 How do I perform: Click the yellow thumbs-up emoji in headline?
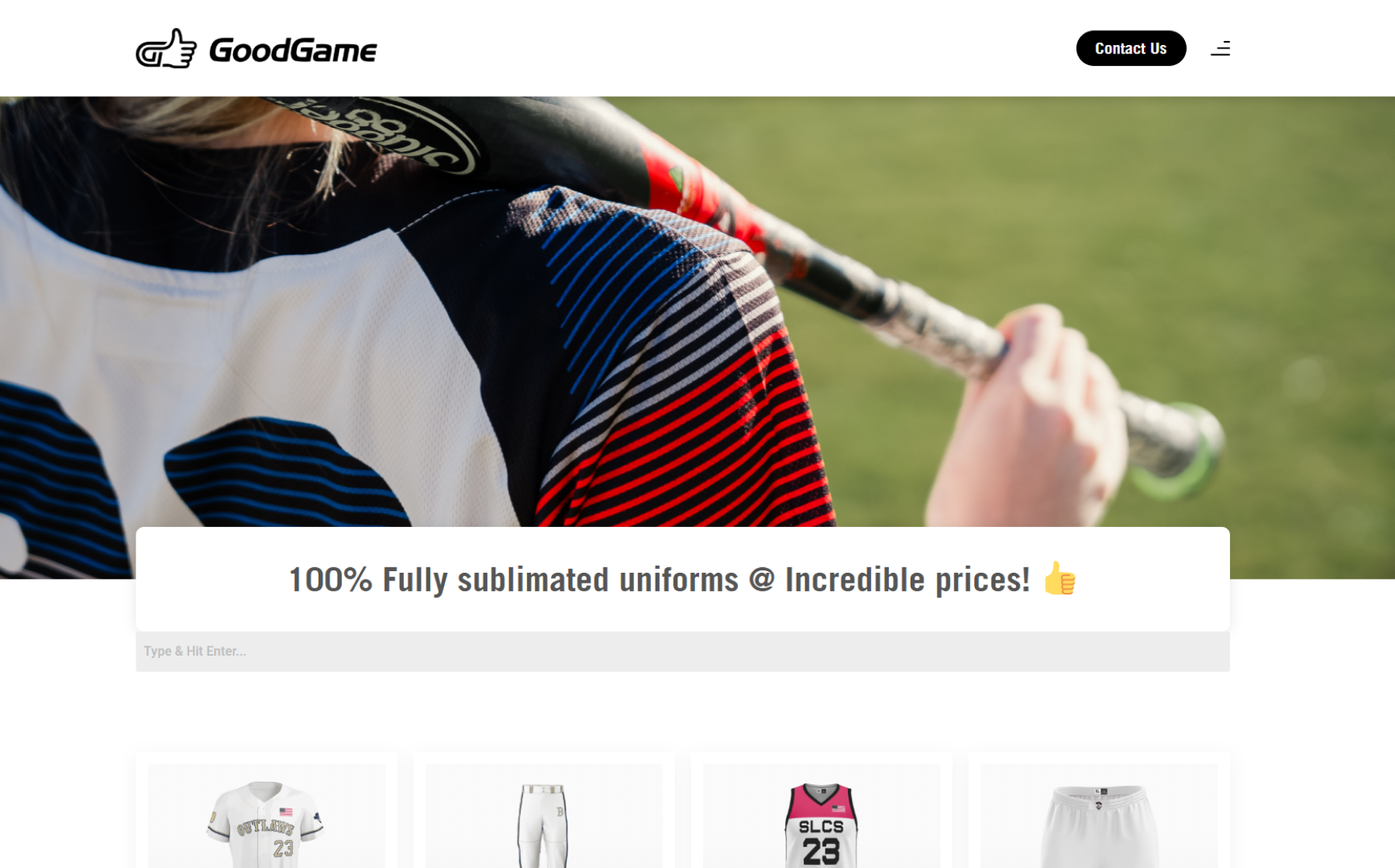tap(1059, 578)
